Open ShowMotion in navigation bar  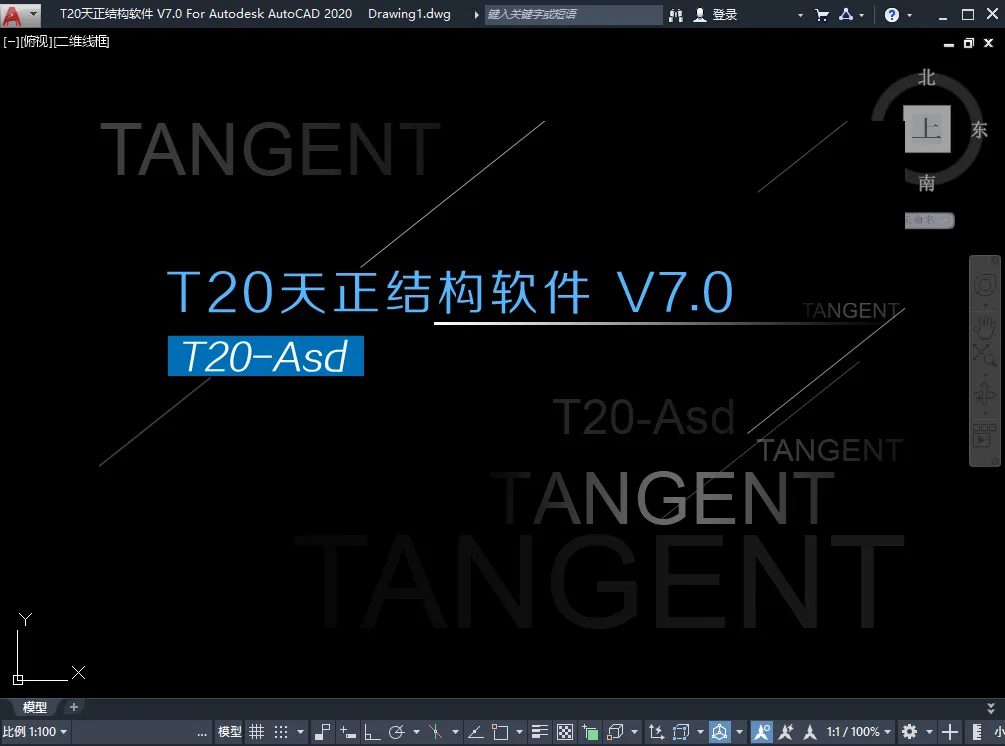[984, 435]
